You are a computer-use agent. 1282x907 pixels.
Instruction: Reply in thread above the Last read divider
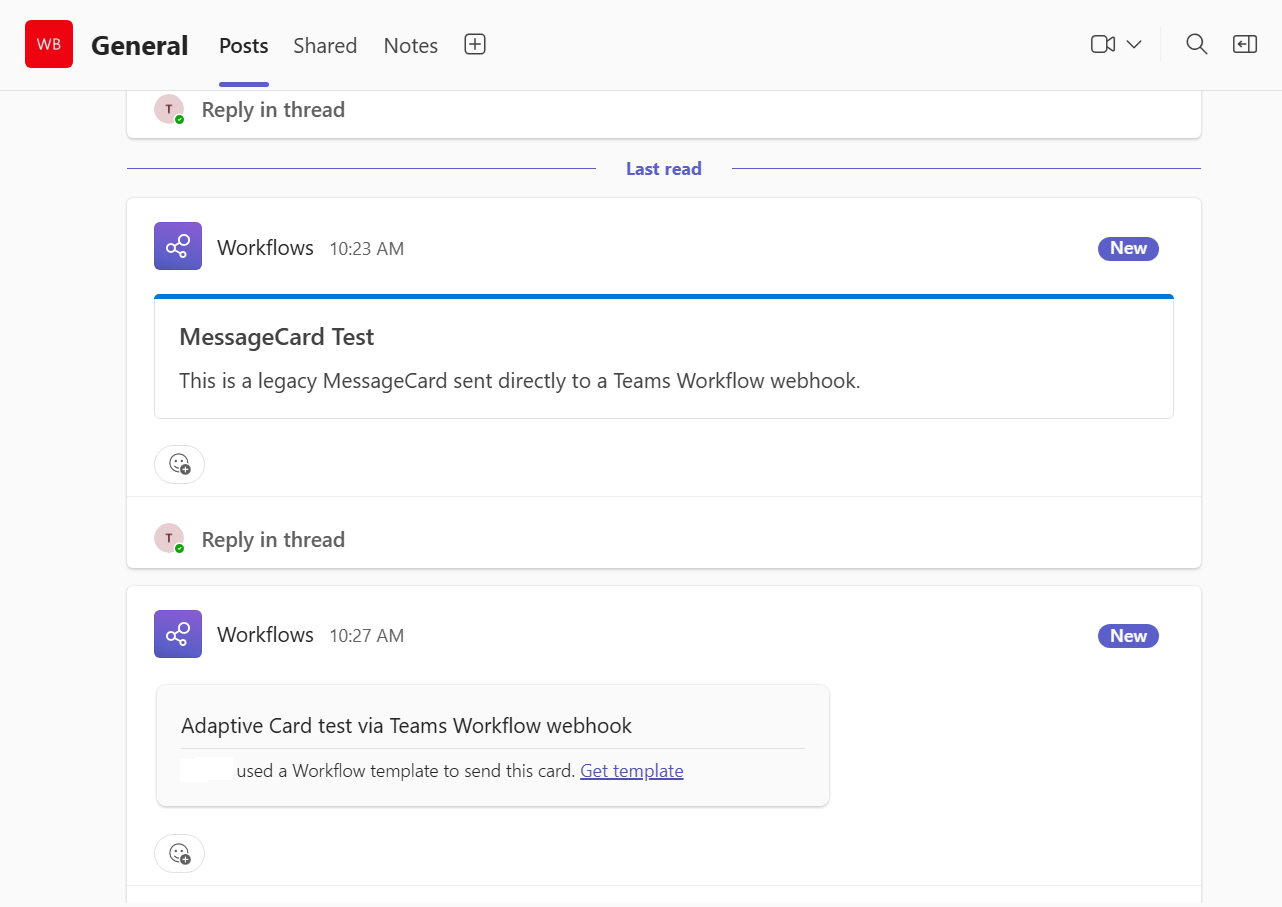(x=273, y=110)
